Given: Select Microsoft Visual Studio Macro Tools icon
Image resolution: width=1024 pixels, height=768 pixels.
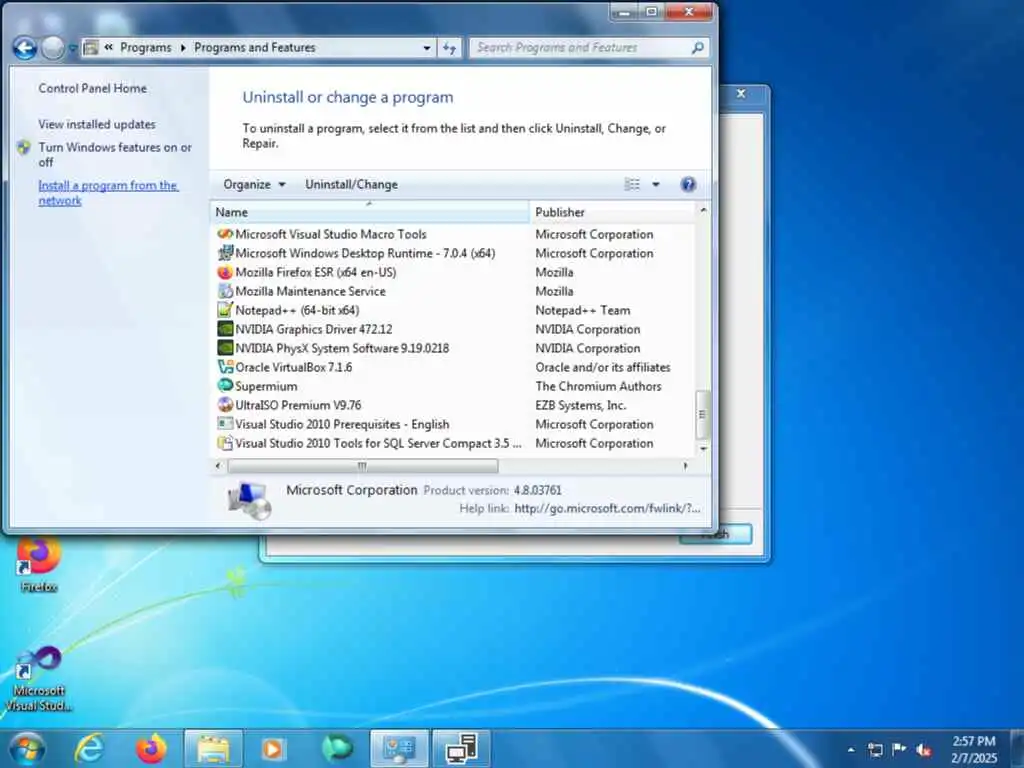Looking at the screenshot, I should 225,234.
